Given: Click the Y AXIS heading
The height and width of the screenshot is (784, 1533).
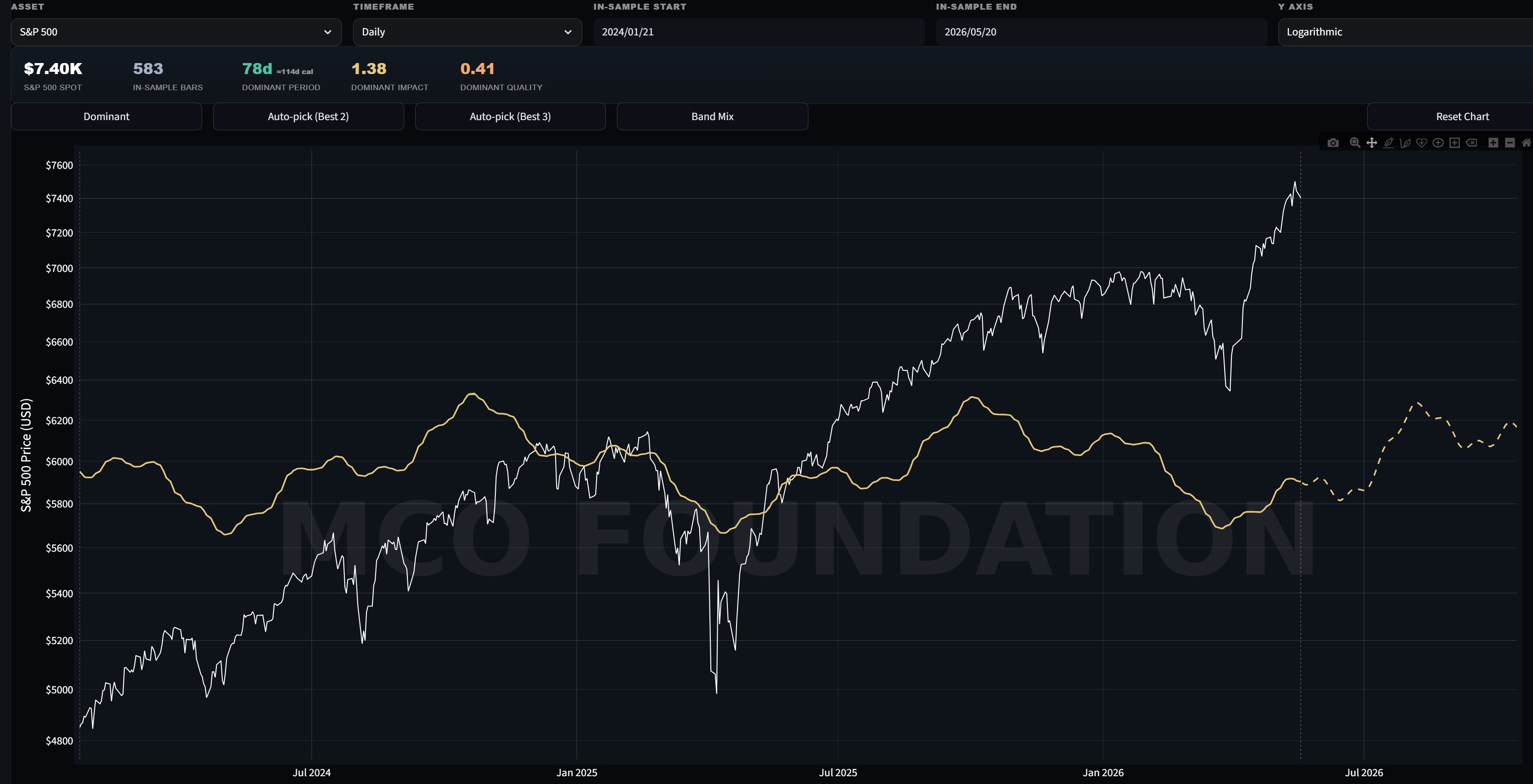Looking at the screenshot, I should tap(1295, 6).
